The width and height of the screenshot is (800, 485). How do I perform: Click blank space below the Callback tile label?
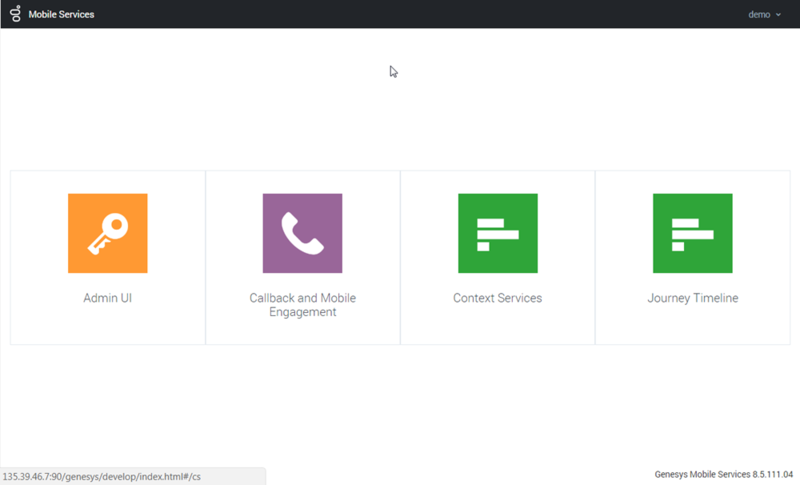[302, 333]
